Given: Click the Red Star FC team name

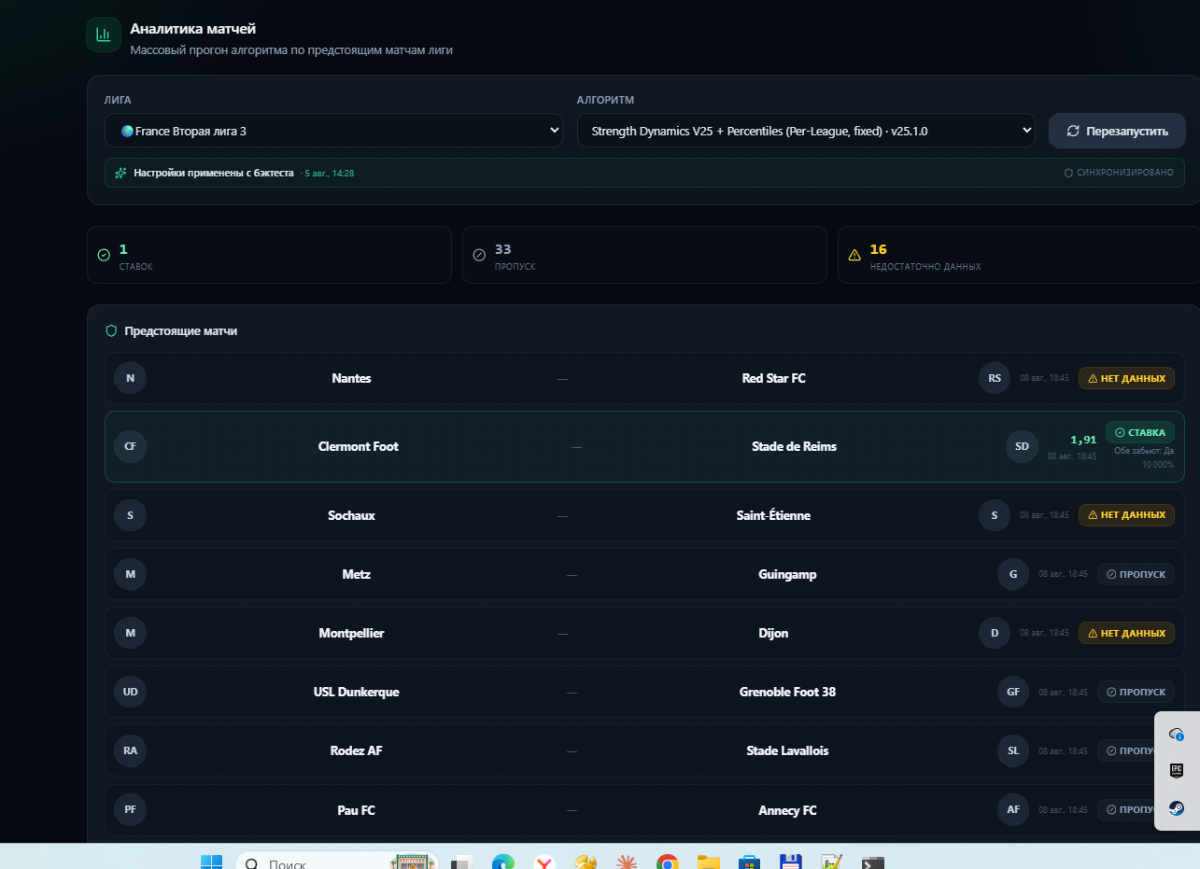Looking at the screenshot, I should click(x=774, y=378).
